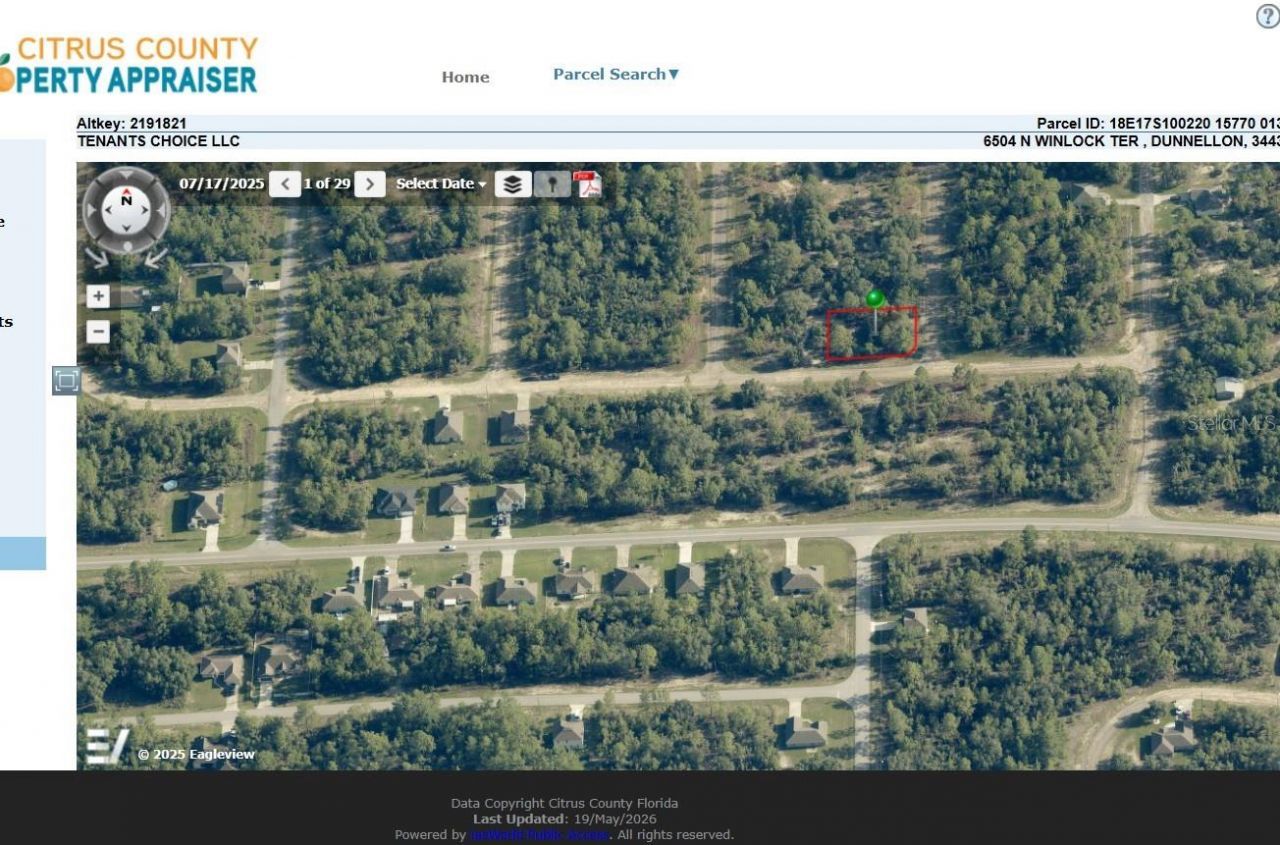Click 'Data Copyright Citrus County Florida' text
1280x845 pixels.
(564, 803)
